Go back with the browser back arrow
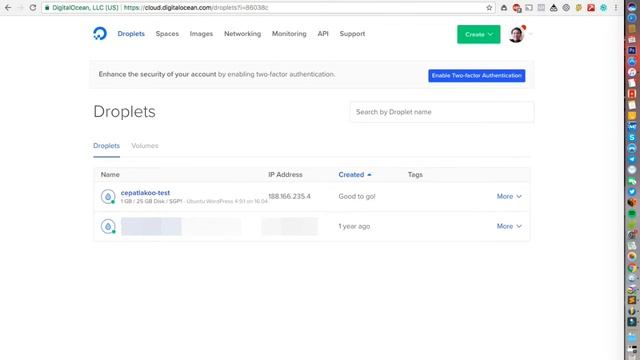The width and height of the screenshot is (640, 360). click(8, 8)
